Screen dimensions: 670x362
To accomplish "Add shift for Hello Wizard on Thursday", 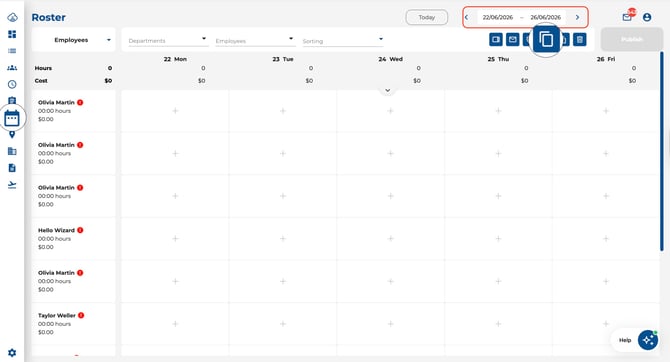I will coord(498,238).
